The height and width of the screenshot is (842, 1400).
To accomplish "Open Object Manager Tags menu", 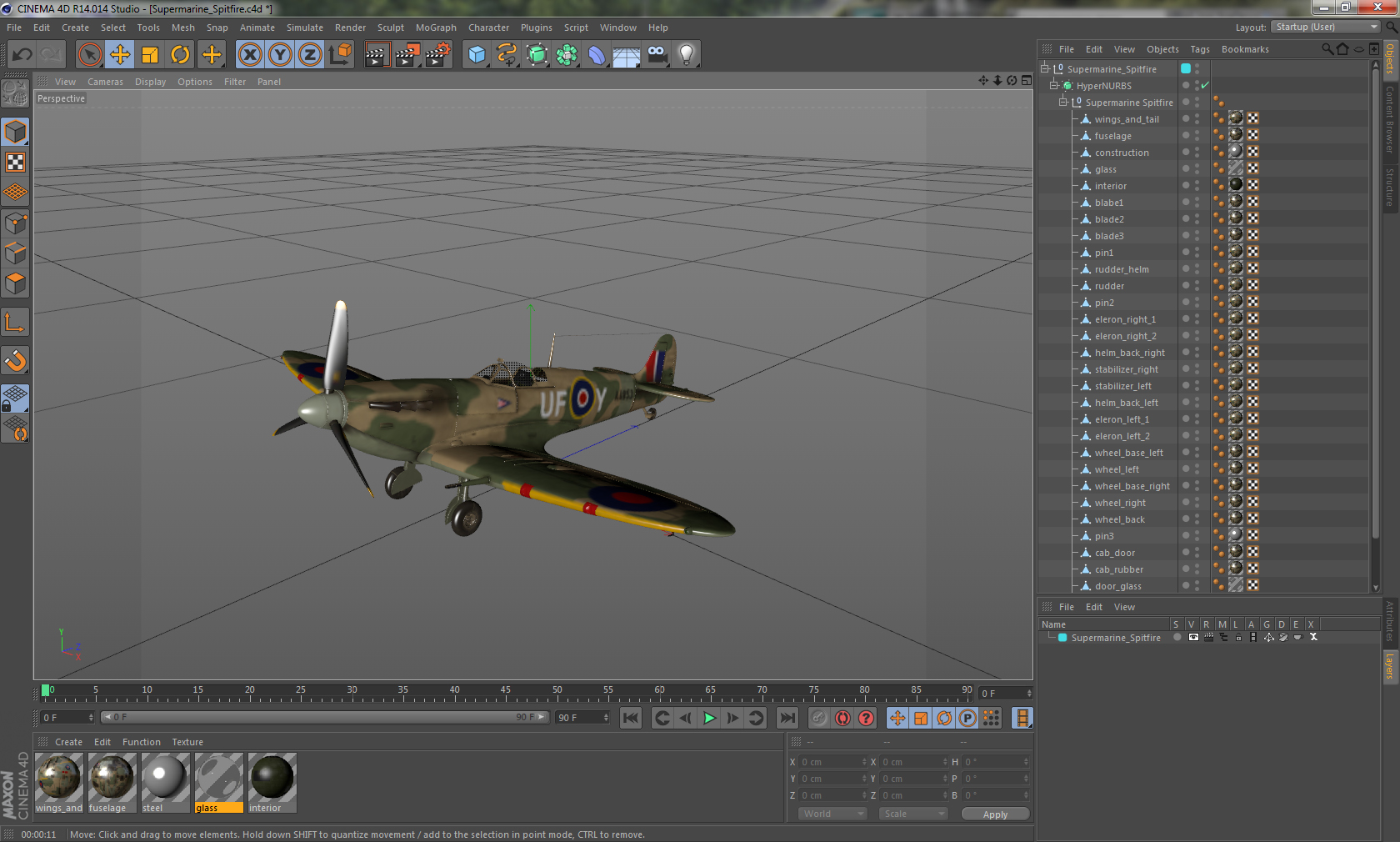I will (1199, 49).
